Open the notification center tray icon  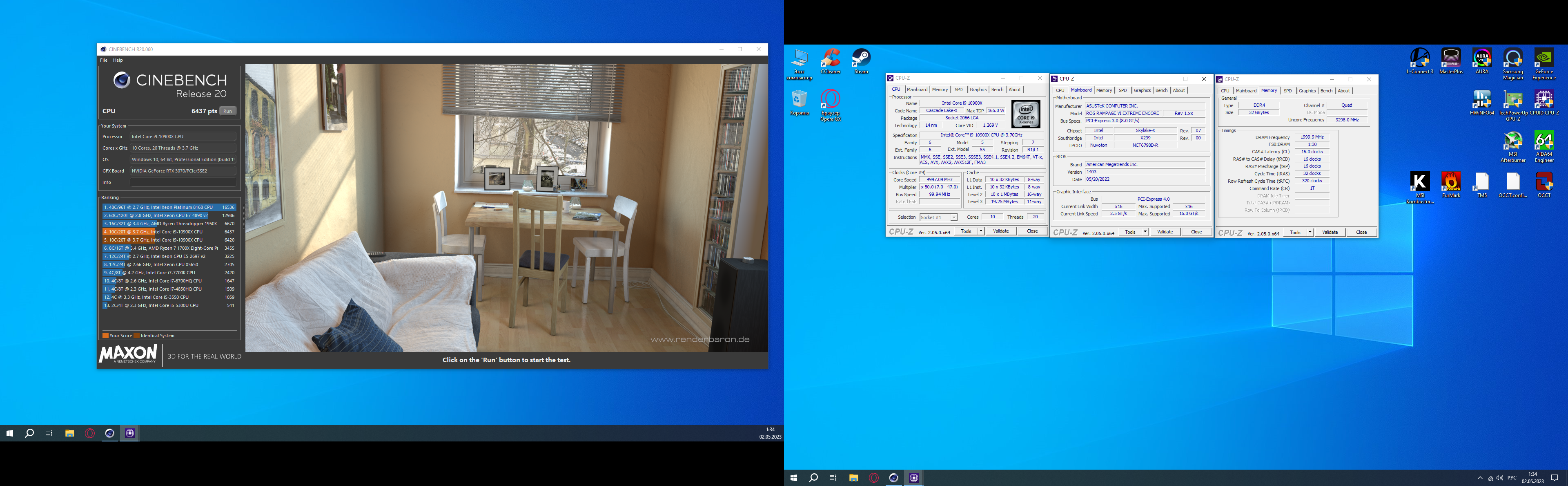click(1554, 478)
